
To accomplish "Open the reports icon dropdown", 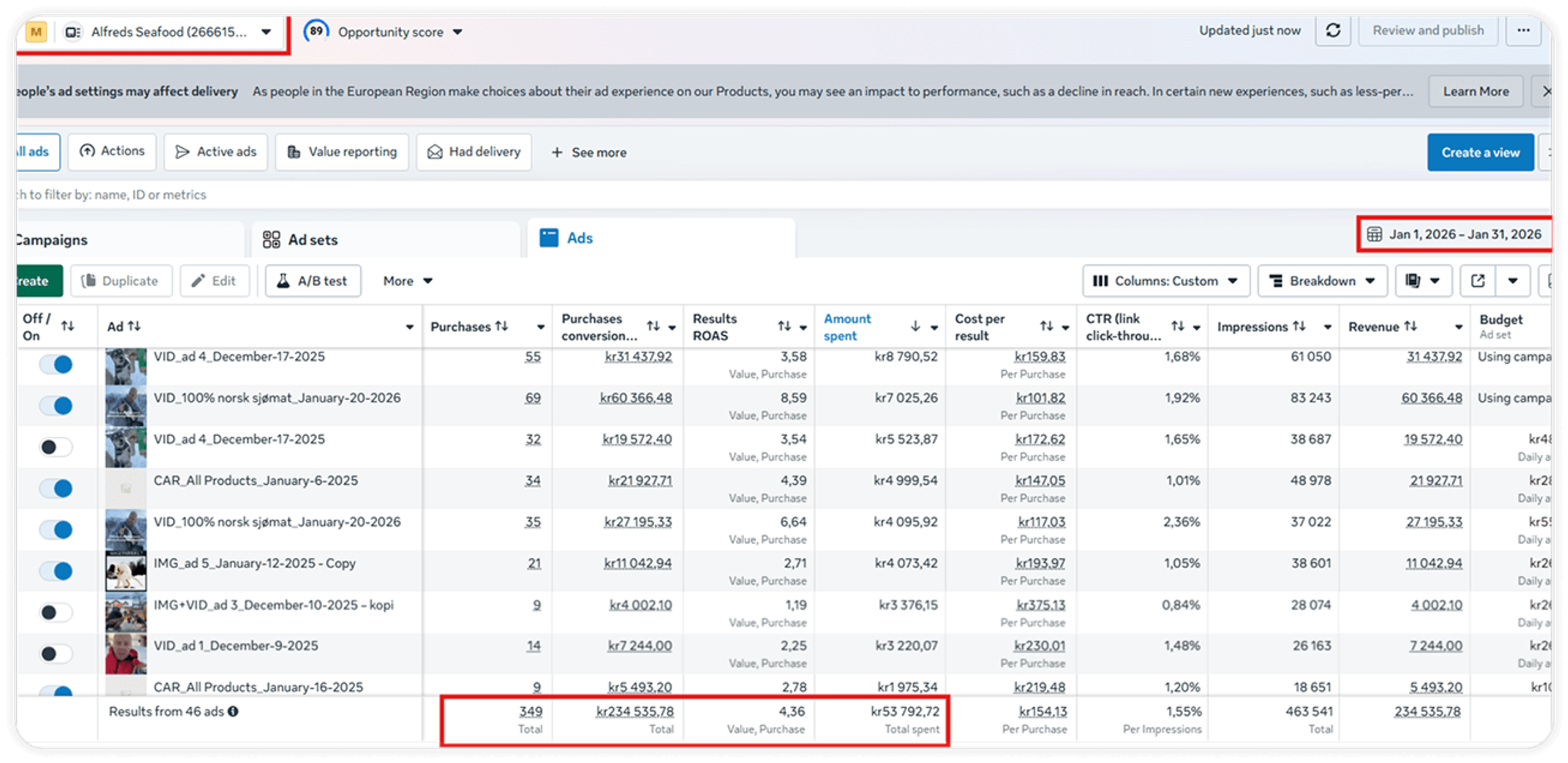I will [x=1422, y=281].
